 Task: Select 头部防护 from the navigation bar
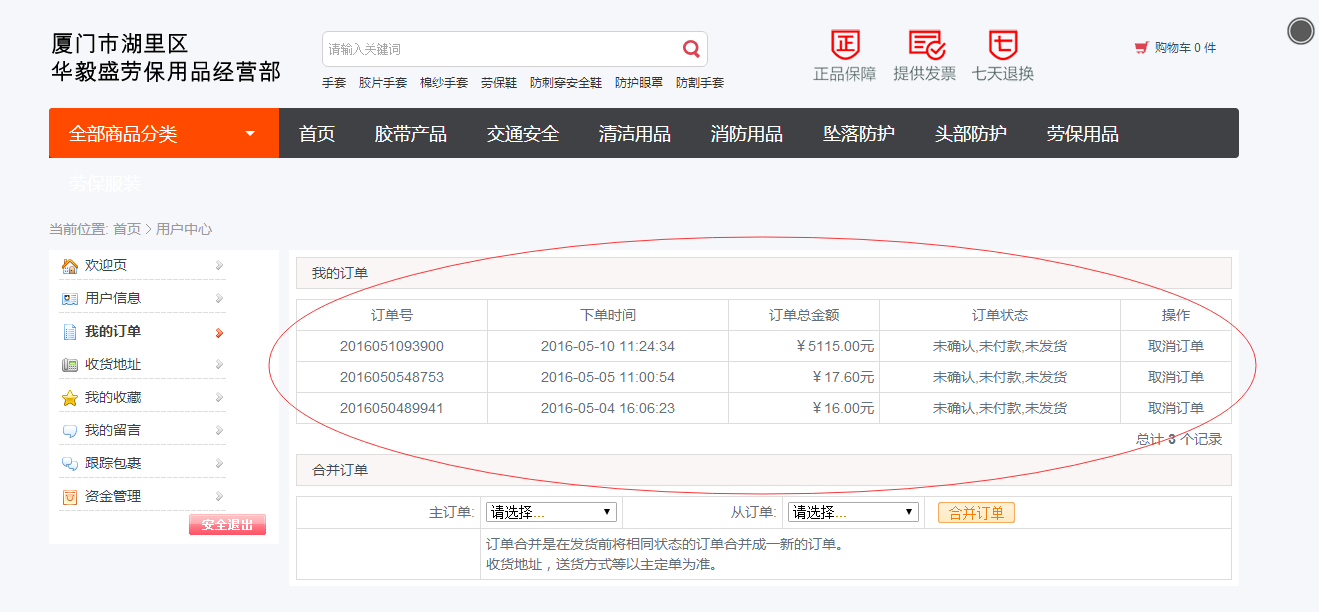970,134
